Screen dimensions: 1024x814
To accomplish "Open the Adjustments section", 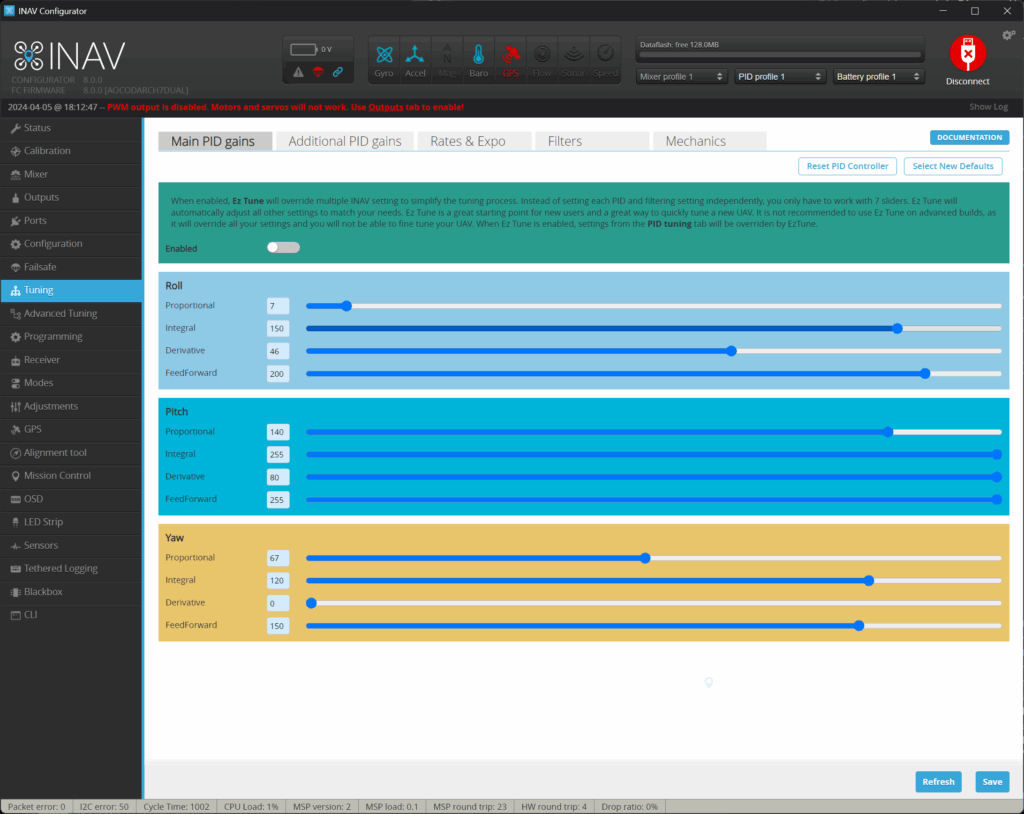I will click(71, 406).
